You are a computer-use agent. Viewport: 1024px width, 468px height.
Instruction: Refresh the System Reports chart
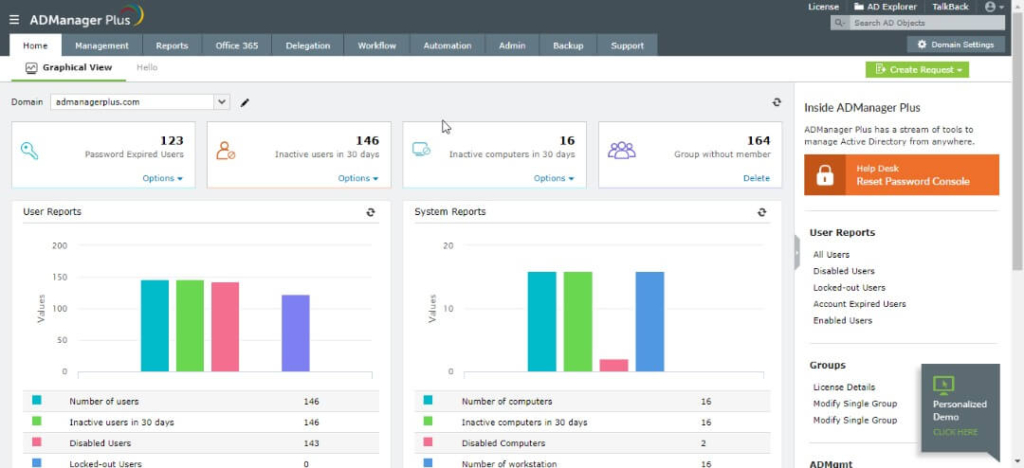tap(761, 212)
